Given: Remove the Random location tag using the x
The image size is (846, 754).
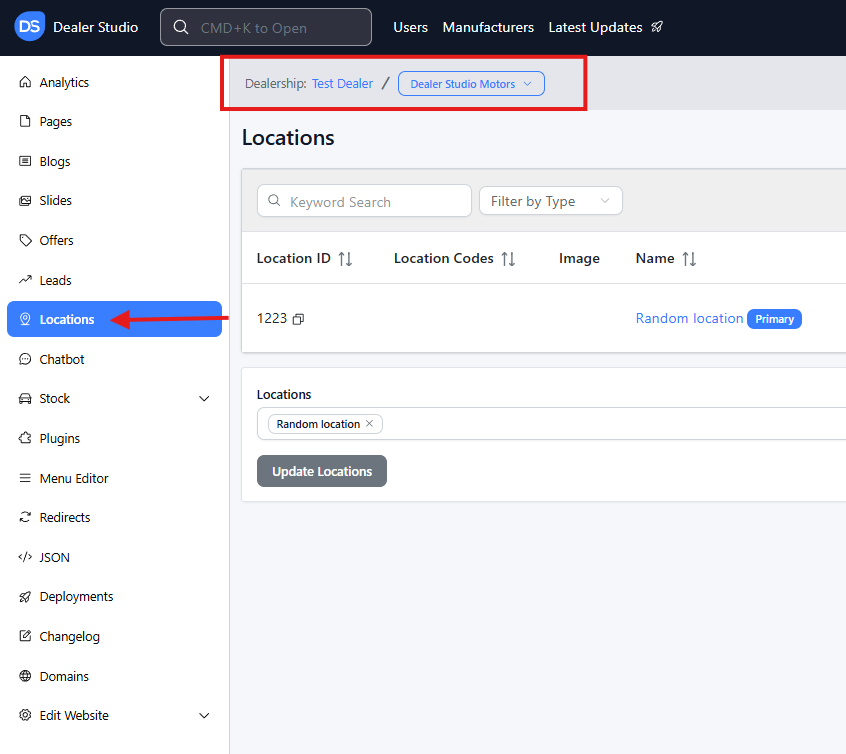Looking at the screenshot, I should [369, 424].
